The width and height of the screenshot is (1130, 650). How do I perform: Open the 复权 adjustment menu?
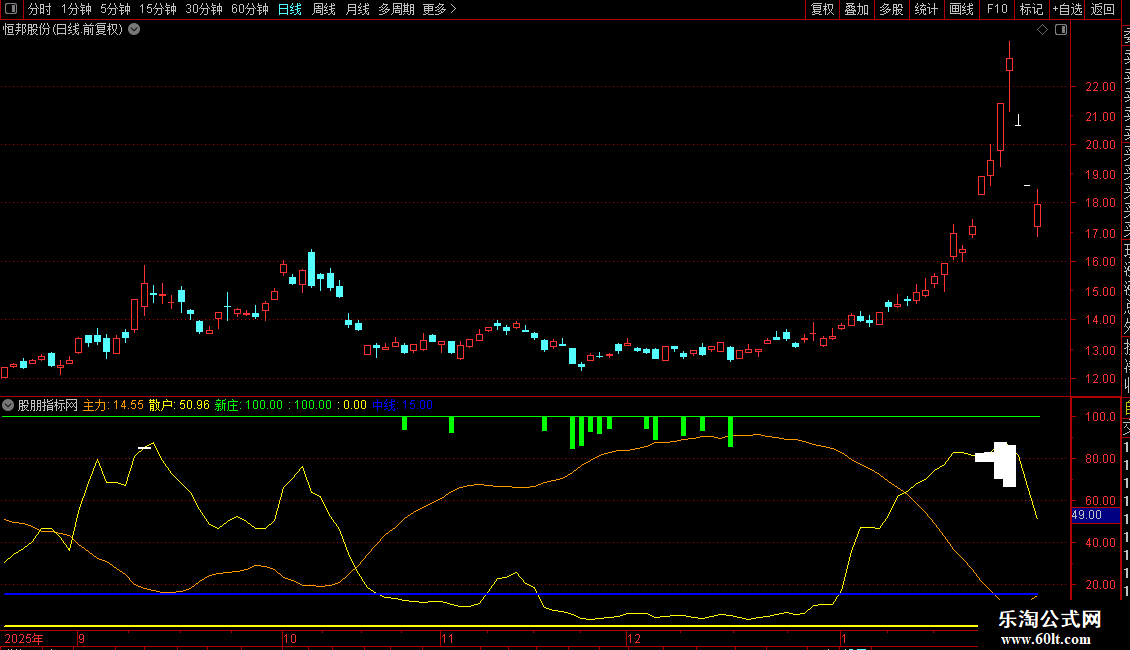coord(822,9)
